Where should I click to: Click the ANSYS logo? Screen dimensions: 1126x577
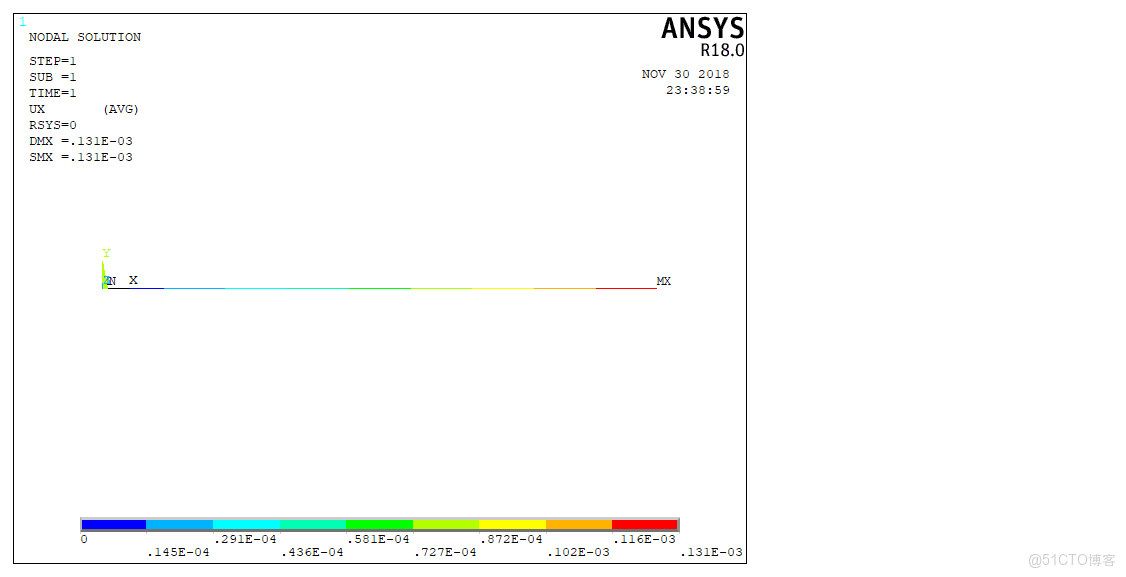[702, 28]
